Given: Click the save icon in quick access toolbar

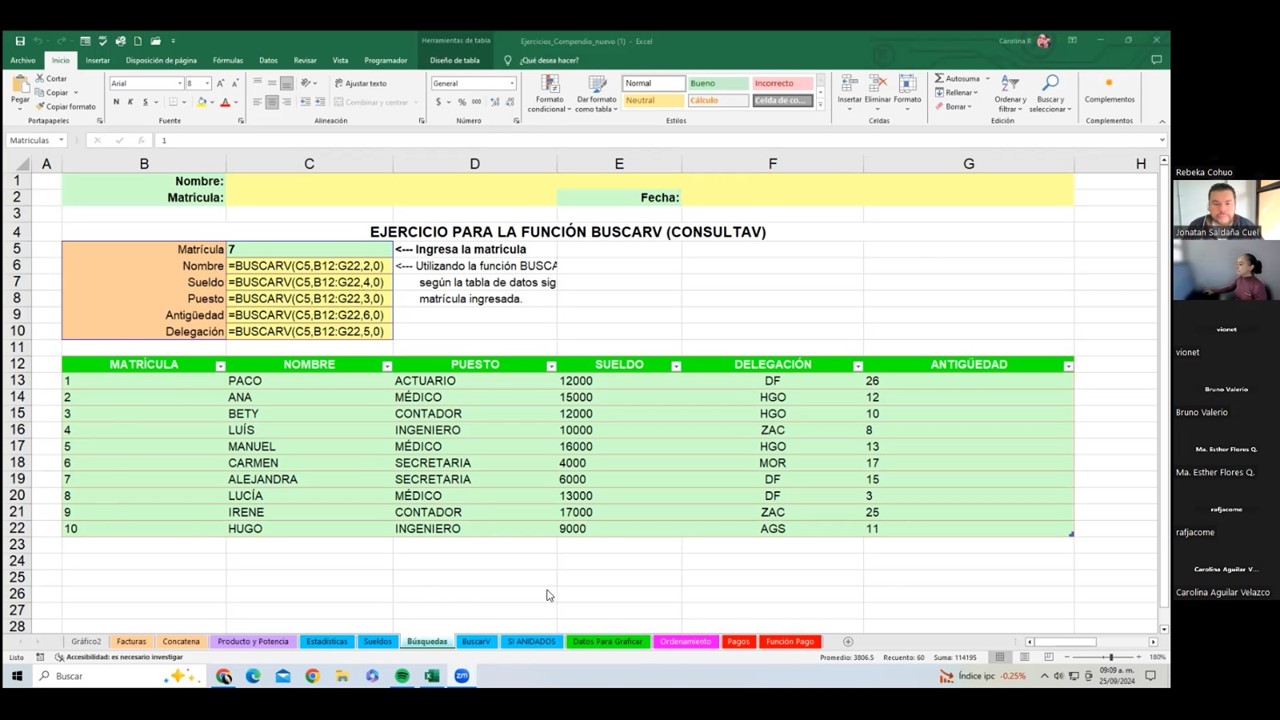Looking at the screenshot, I should (x=20, y=41).
